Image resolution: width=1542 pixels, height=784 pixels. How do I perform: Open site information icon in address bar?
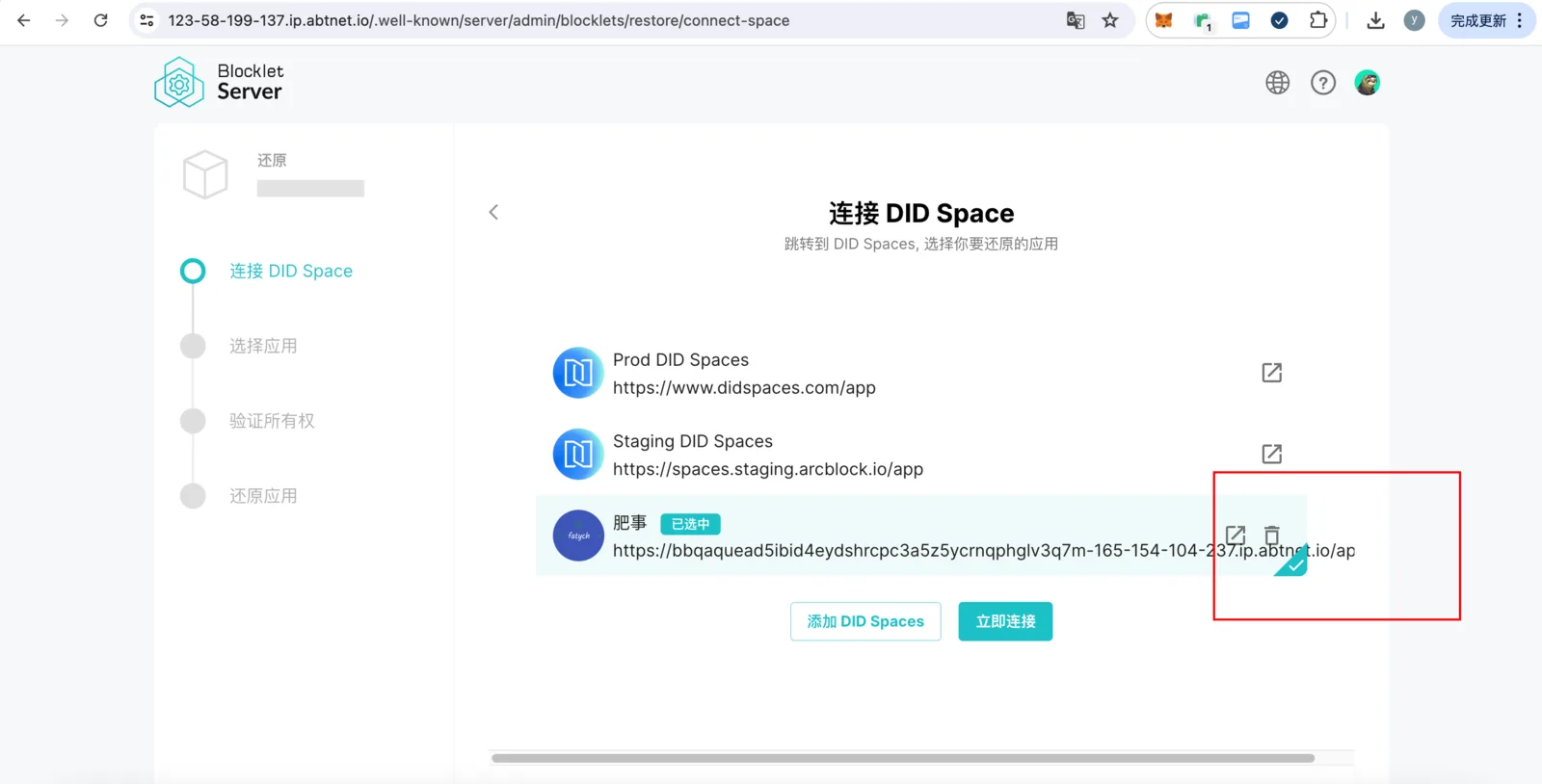coord(146,20)
